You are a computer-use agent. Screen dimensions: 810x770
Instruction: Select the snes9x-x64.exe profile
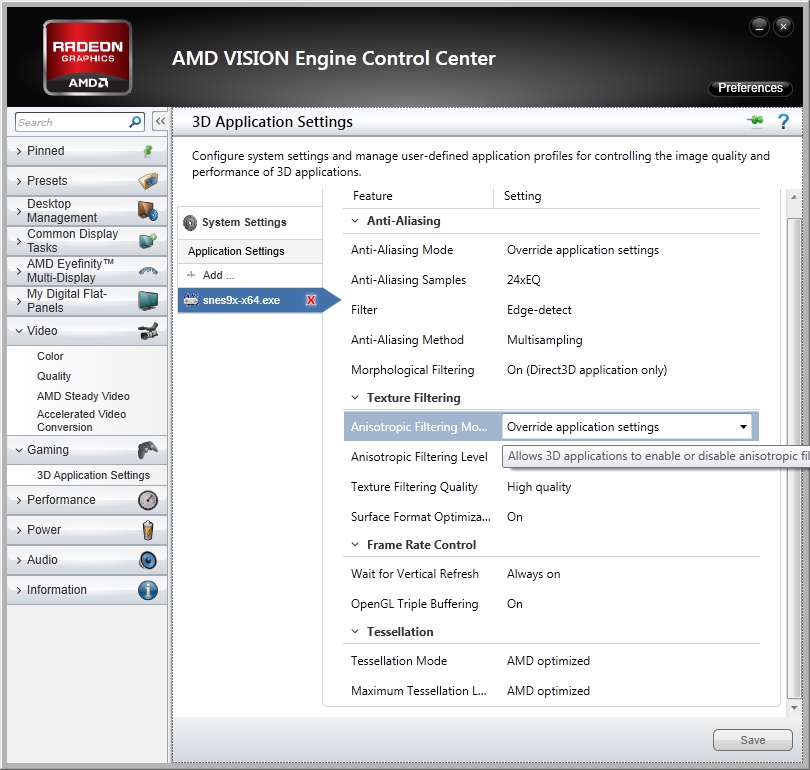coord(250,300)
